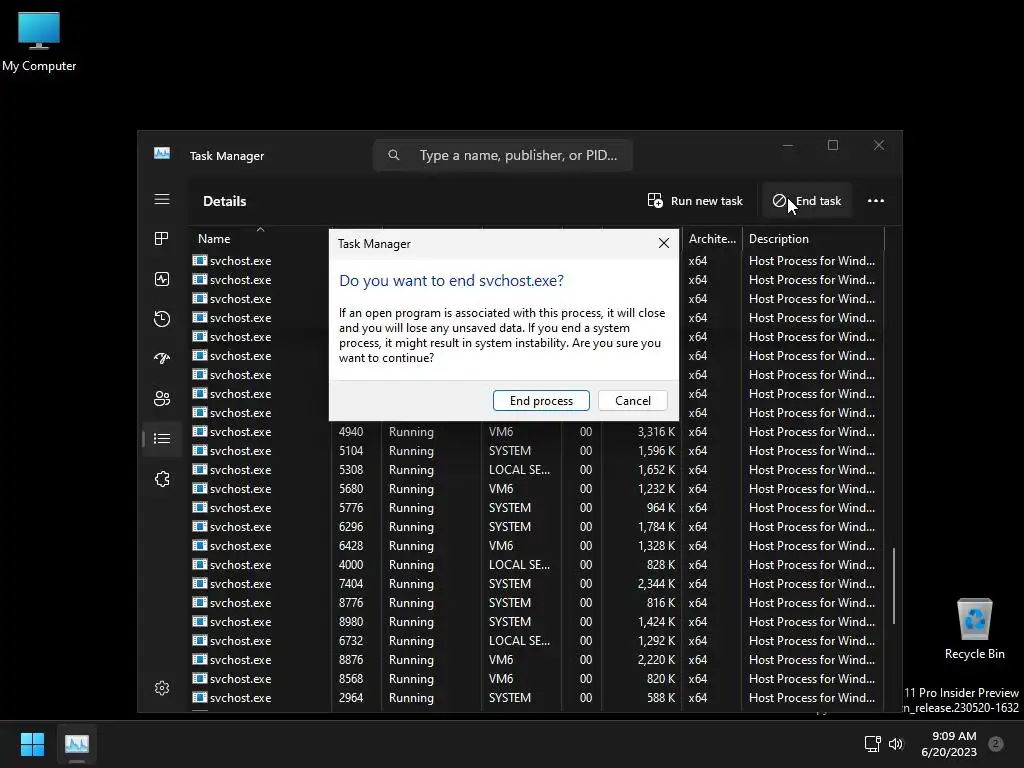Open the Windows Start button
Viewport: 1024px width, 768px height.
tap(32, 744)
